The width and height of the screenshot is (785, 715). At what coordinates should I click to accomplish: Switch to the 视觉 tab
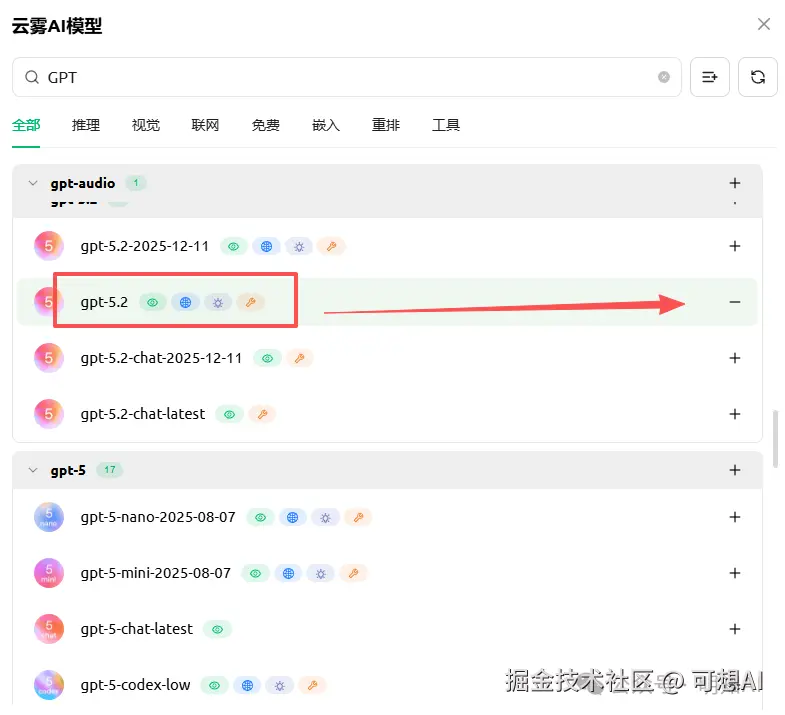tap(146, 125)
